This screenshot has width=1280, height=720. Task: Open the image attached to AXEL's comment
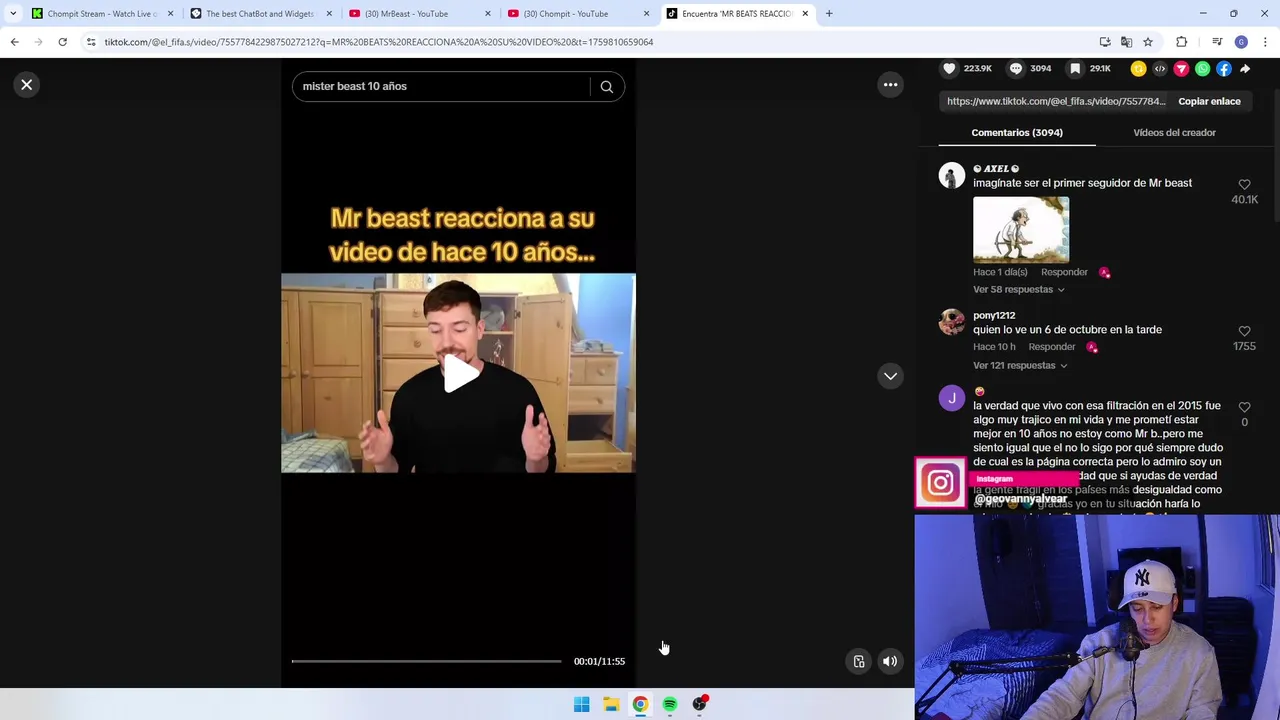click(1021, 230)
